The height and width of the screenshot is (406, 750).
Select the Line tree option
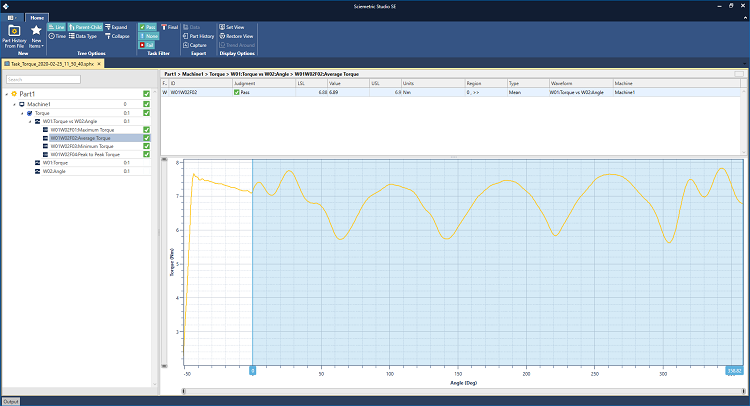[57, 26]
